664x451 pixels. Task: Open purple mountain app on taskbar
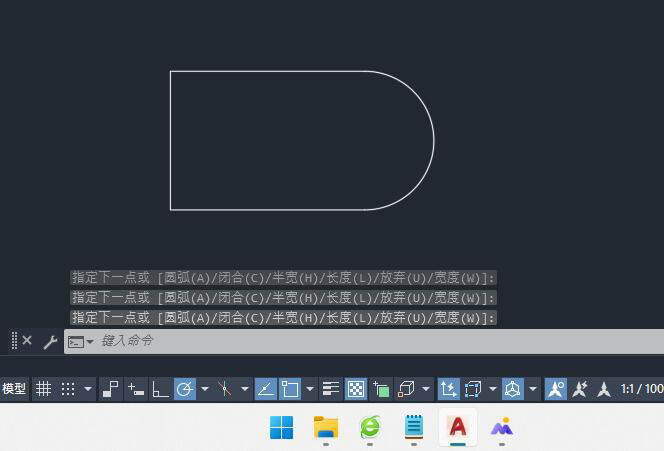click(x=502, y=427)
